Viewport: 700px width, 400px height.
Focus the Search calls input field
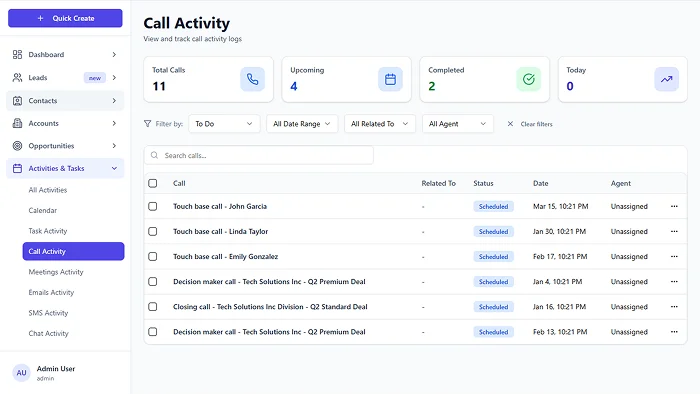(x=260, y=155)
